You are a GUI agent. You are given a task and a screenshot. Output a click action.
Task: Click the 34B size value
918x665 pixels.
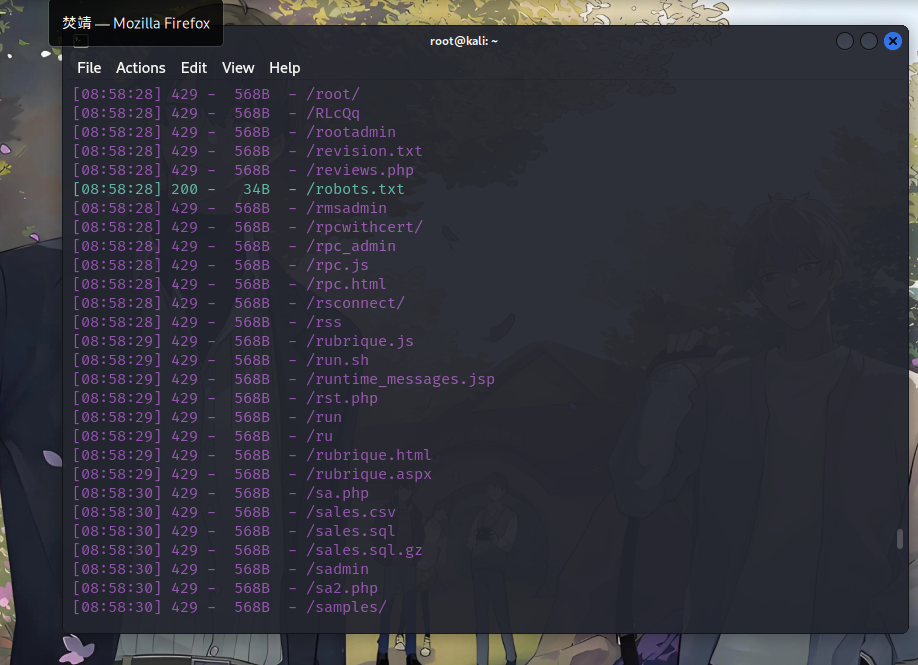coord(256,189)
